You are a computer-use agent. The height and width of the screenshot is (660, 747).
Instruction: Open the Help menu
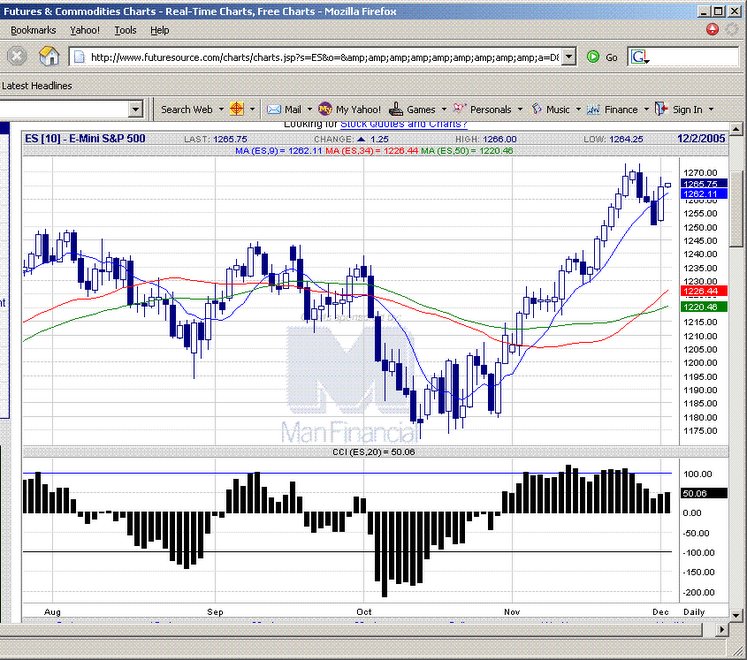click(x=160, y=30)
